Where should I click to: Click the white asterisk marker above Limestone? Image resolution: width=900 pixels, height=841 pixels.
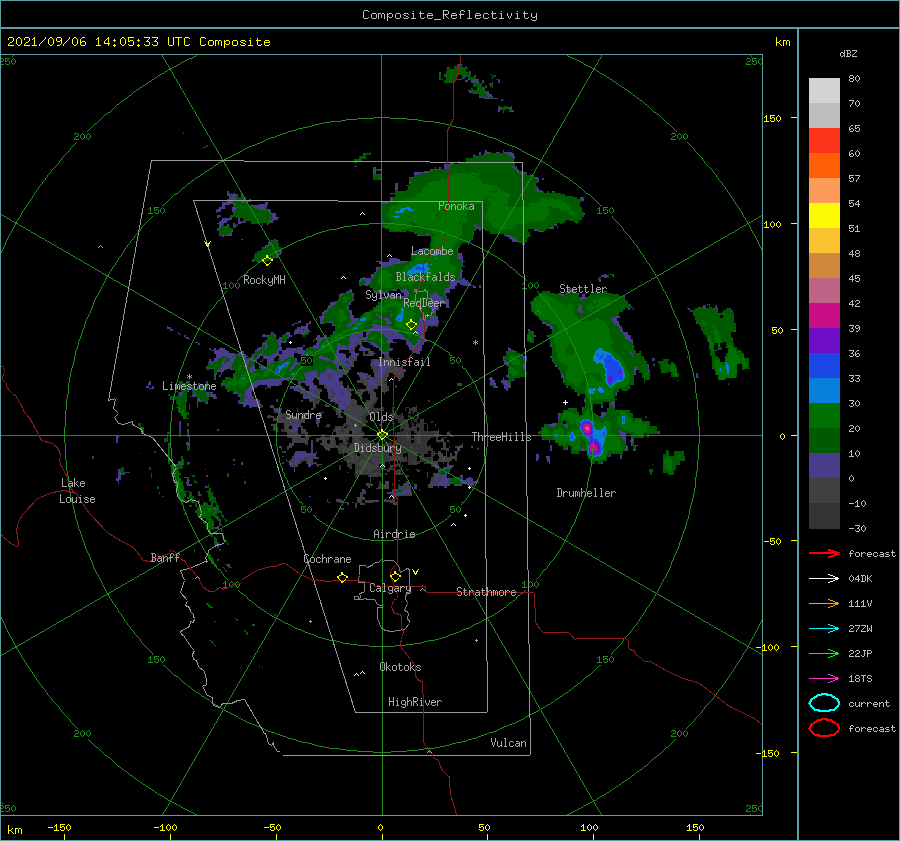[189, 377]
